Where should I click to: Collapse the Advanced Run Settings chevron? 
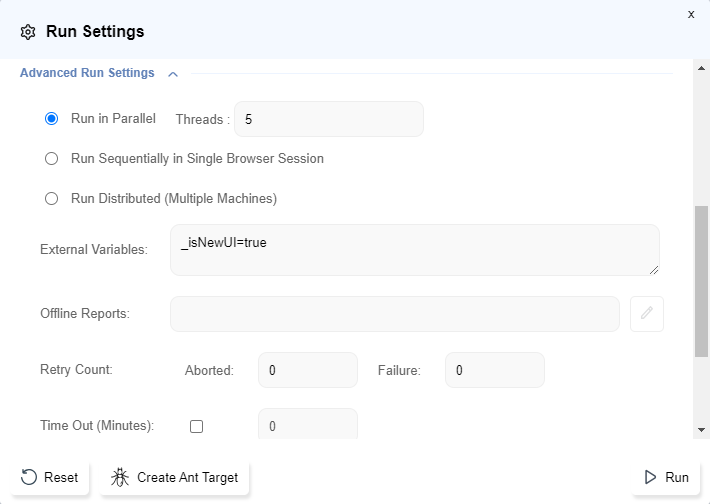pos(173,74)
